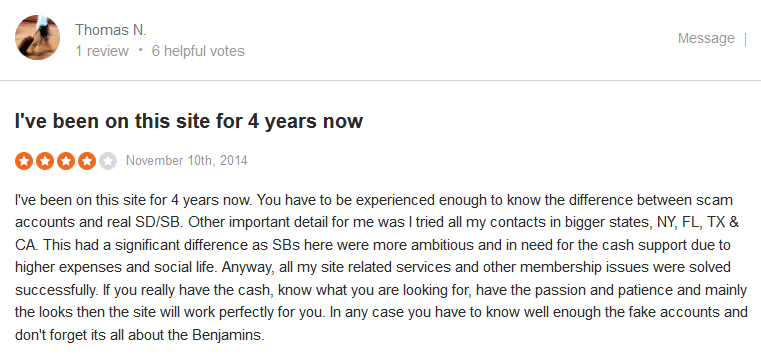Click the November 10th, 2014 date
Viewport: 761px width, 362px height.
[187, 161]
